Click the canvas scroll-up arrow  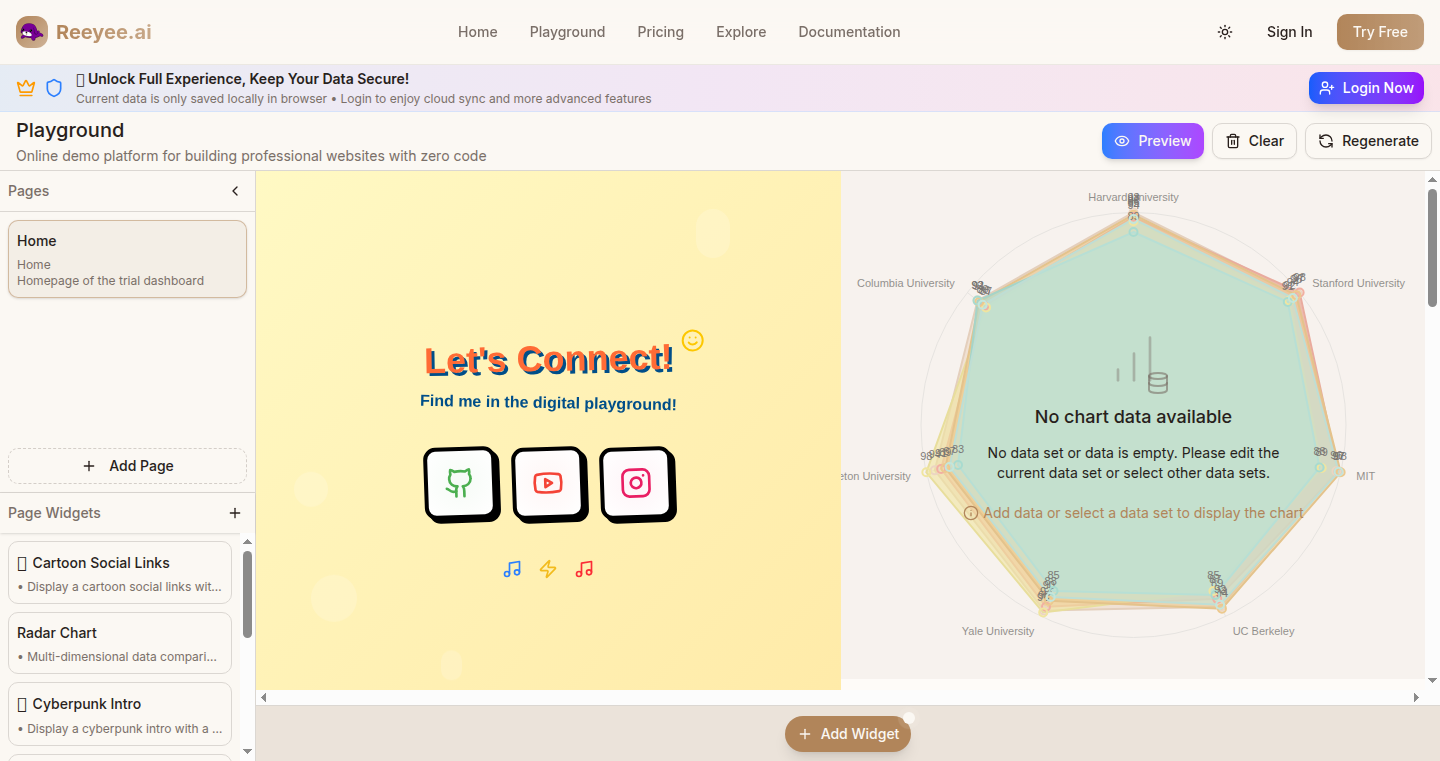pos(1432,178)
